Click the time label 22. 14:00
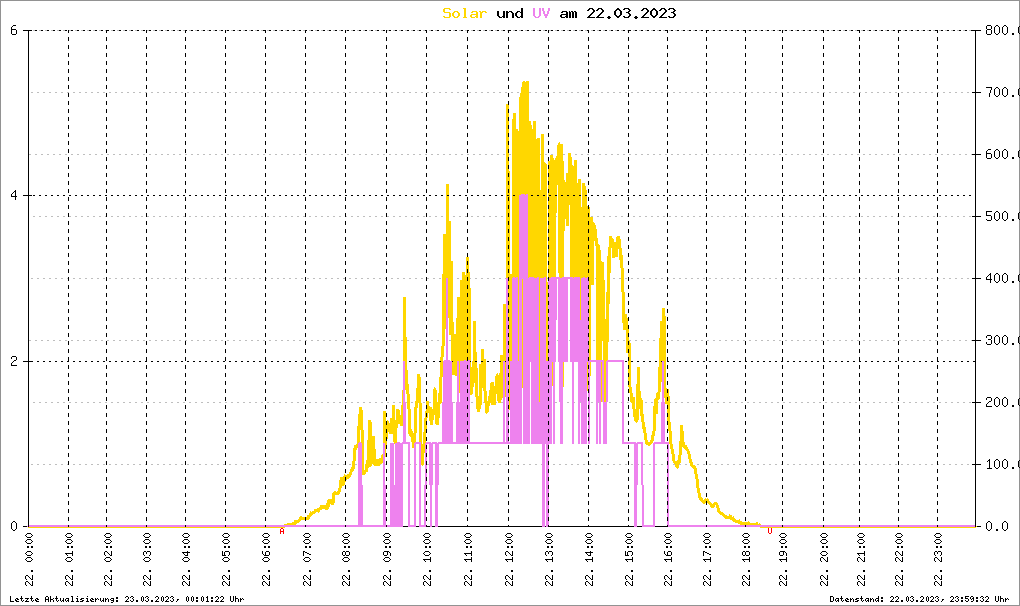The height and width of the screenshot is (606, 1020). [x=589, y=559]
